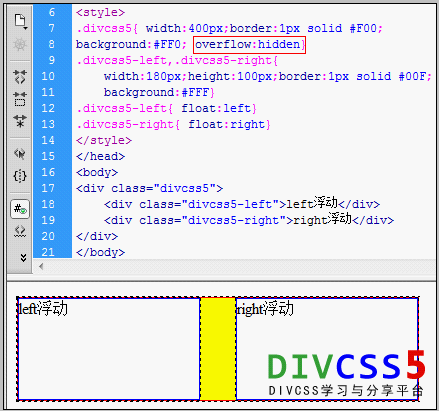Screen dimensions: 440x412
Task: Click the Show Code Navigator wheel icon
Action: 20,45
